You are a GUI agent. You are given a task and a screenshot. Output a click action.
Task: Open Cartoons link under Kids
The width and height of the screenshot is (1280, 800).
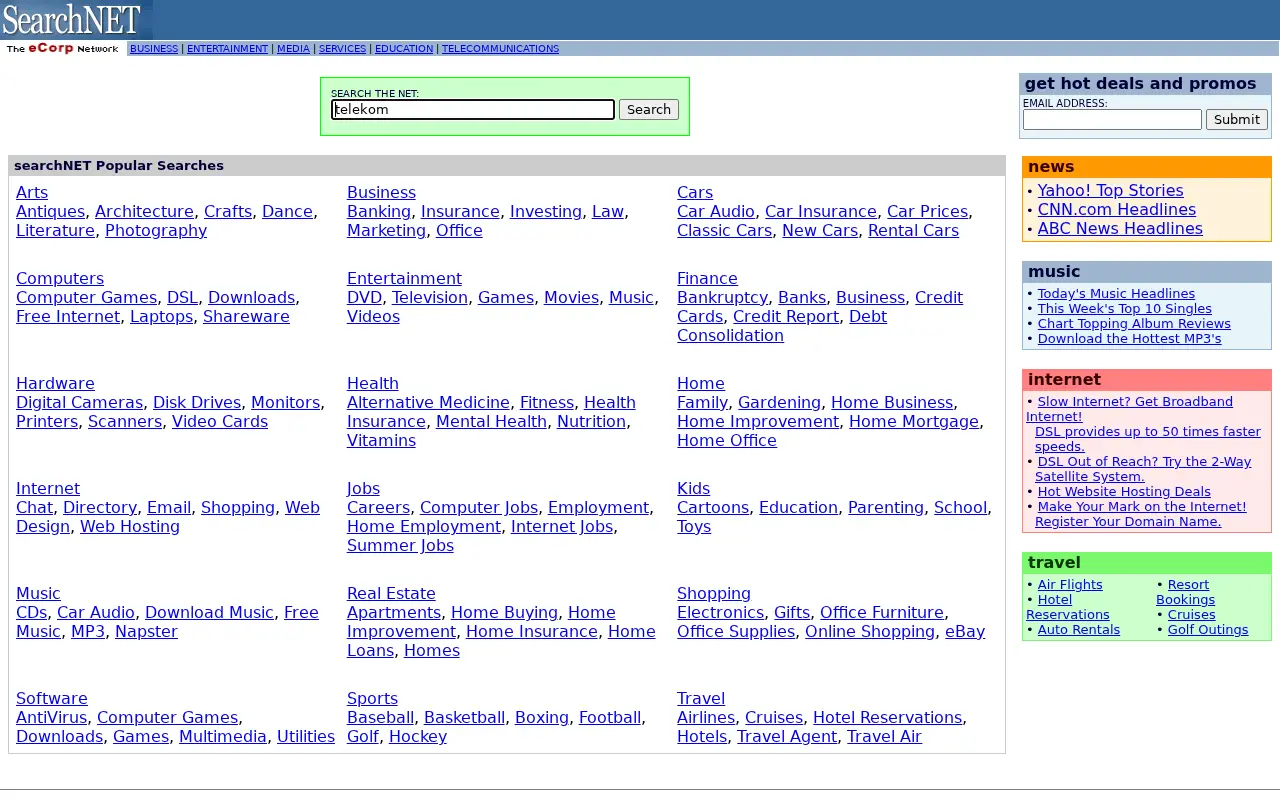[713, 508]
